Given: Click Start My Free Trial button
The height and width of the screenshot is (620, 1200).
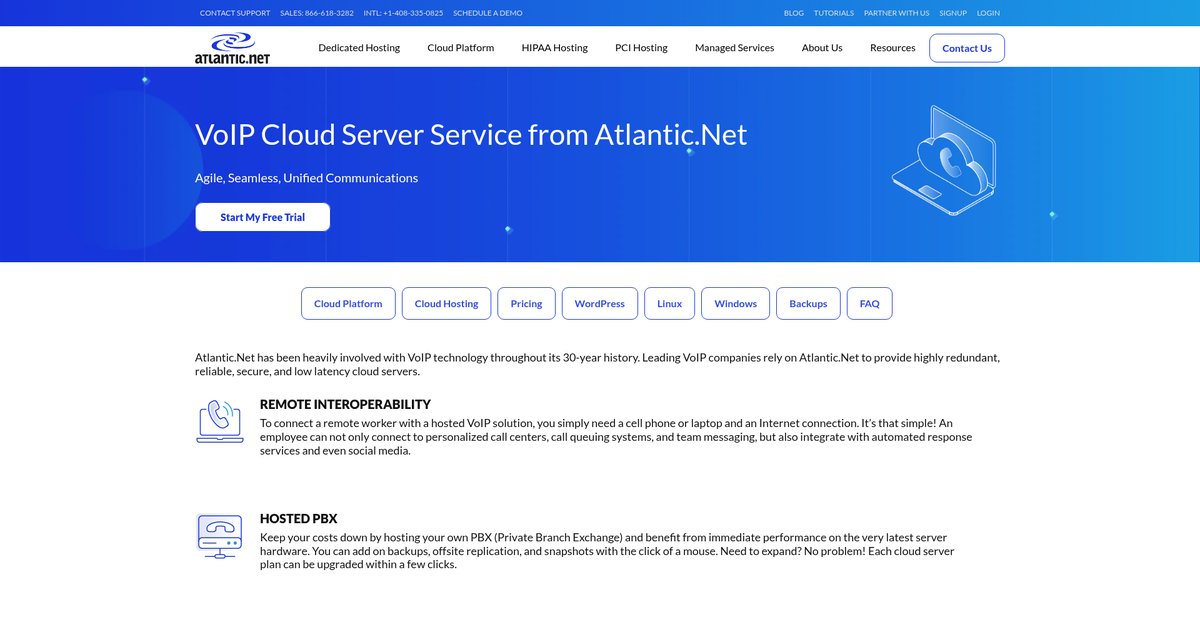Looking at the screenshot, I should click(262, 217).
